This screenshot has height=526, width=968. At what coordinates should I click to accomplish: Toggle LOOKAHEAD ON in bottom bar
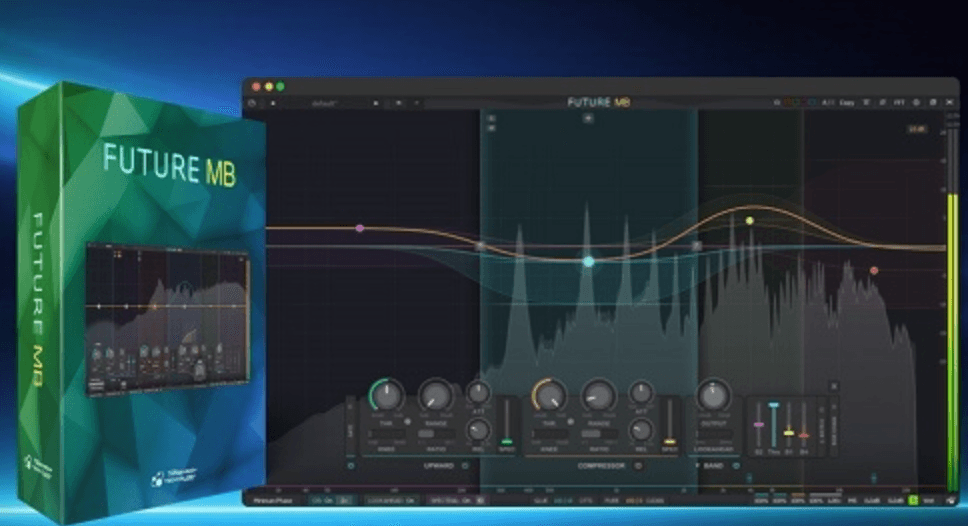click(x=391, y=501)
